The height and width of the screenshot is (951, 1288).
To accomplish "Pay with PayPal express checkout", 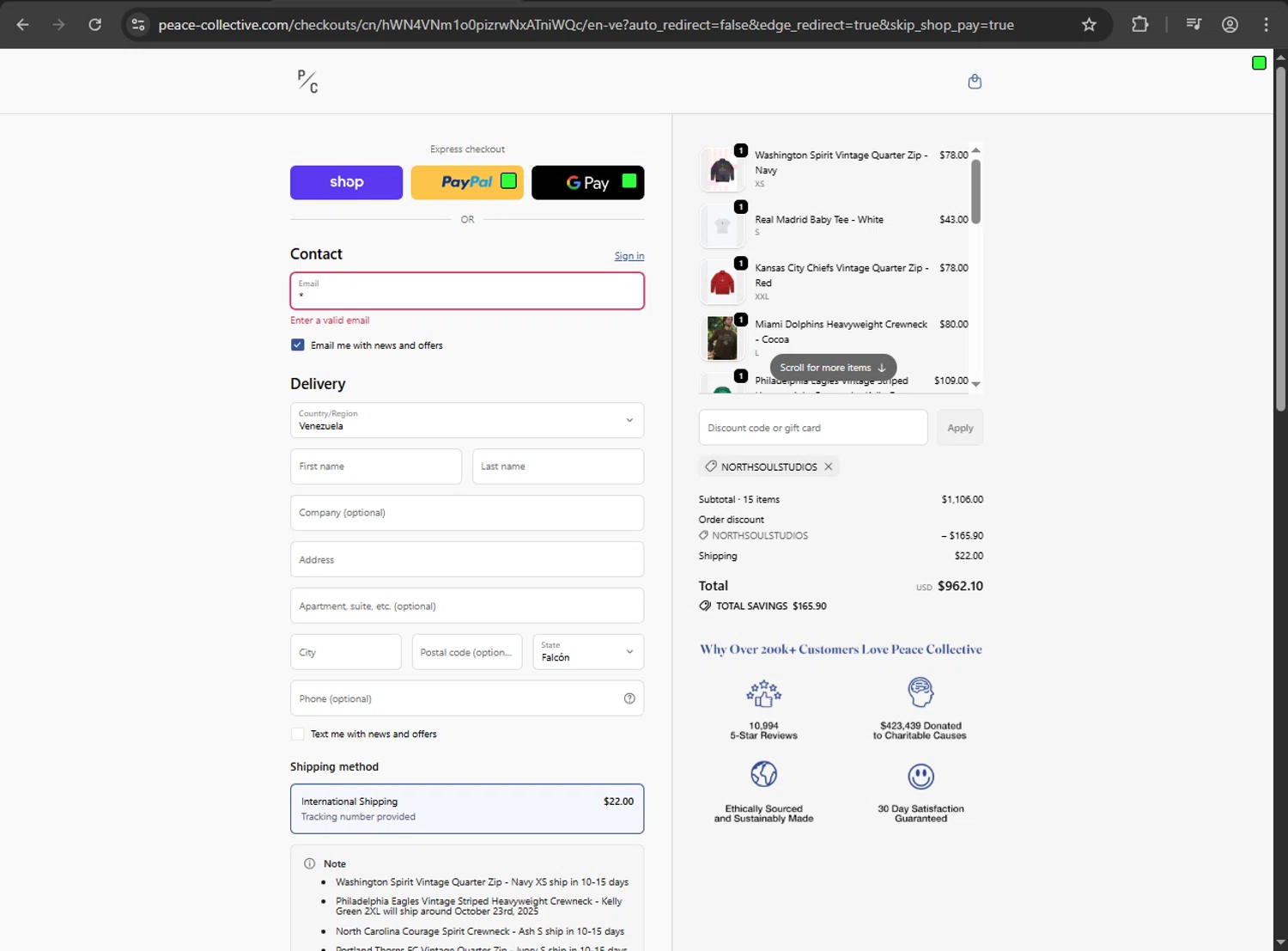I will [x=467, y=182].
